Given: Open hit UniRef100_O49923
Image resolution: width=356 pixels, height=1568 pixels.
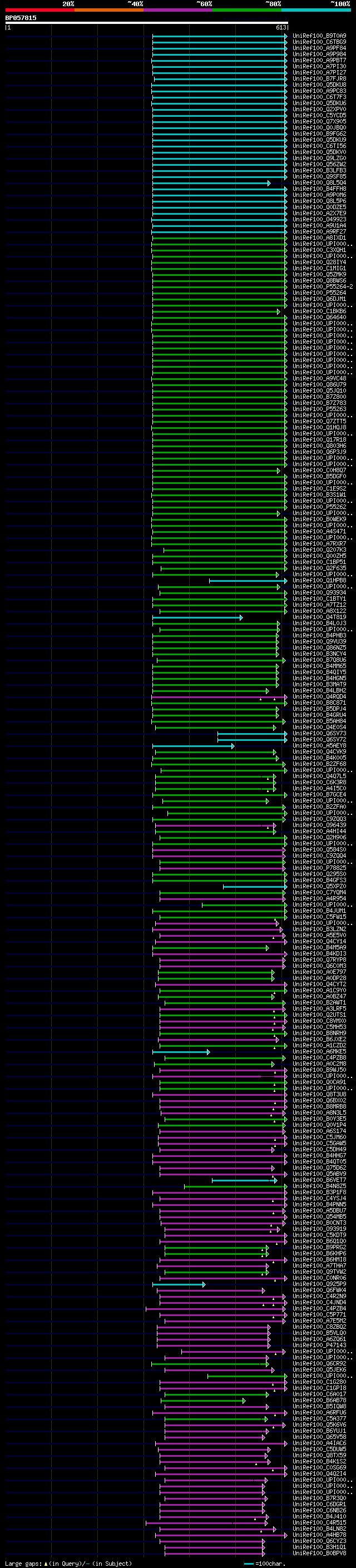Looking at the screenshot, I should [319, 219].
